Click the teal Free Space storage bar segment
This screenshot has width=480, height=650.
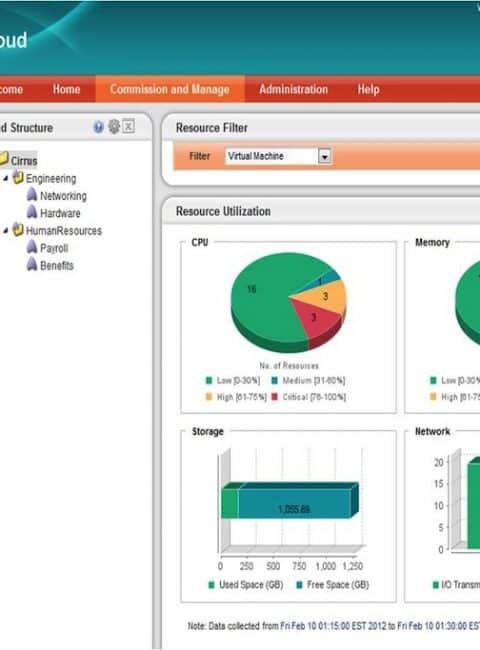(294, 504)
